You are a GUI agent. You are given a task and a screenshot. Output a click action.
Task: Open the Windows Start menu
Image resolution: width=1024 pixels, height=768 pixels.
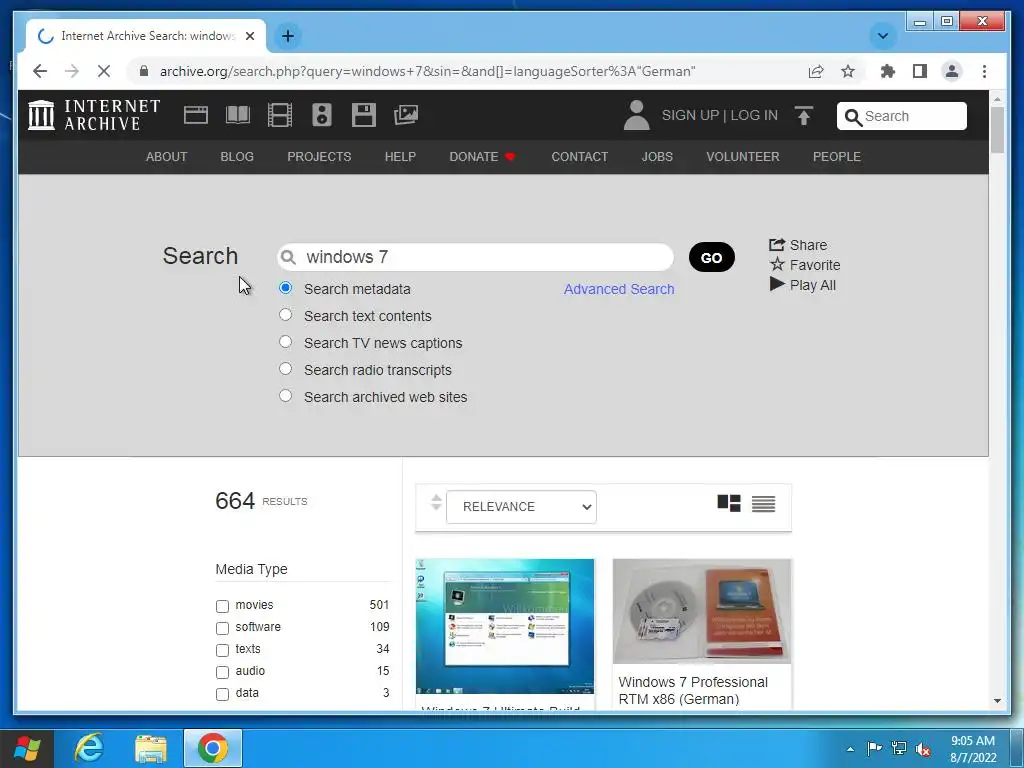pyautogui.click(x=27, y=748)
